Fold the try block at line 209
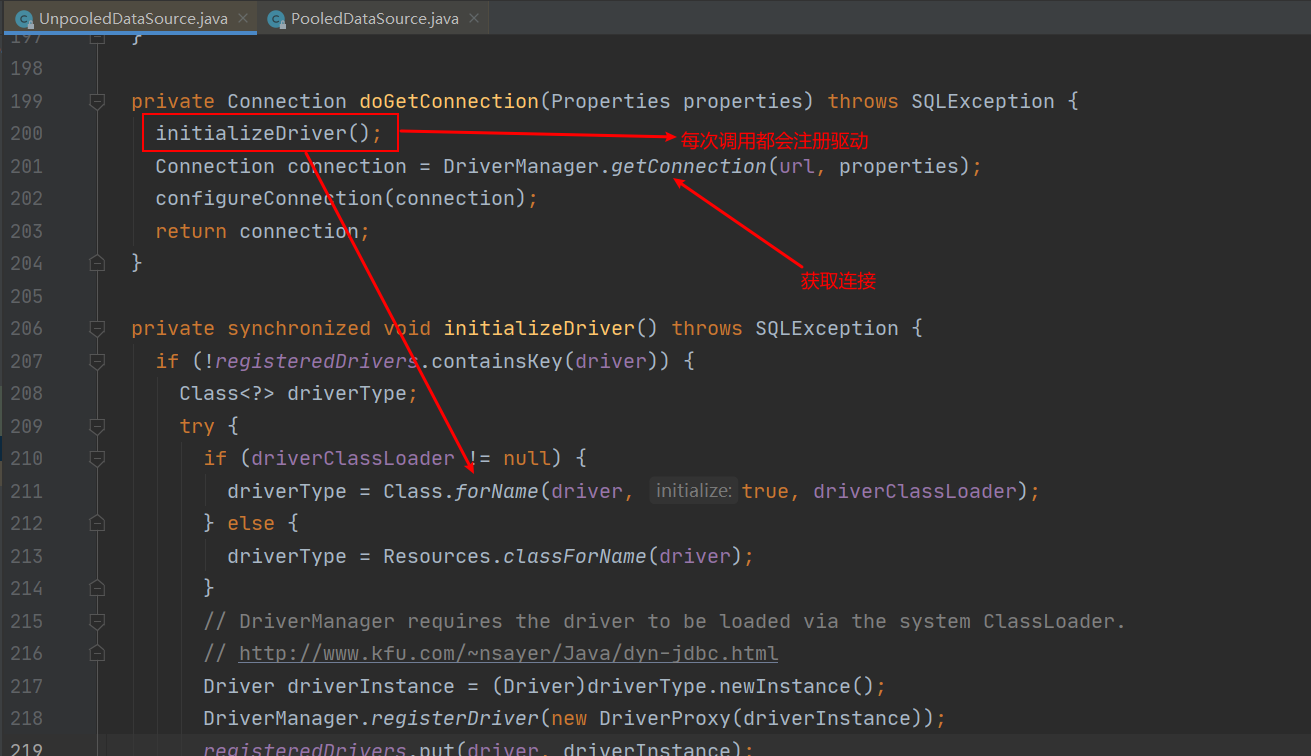Image resolution: width=1311 pixels, height=756 pixels. [97, 426]
